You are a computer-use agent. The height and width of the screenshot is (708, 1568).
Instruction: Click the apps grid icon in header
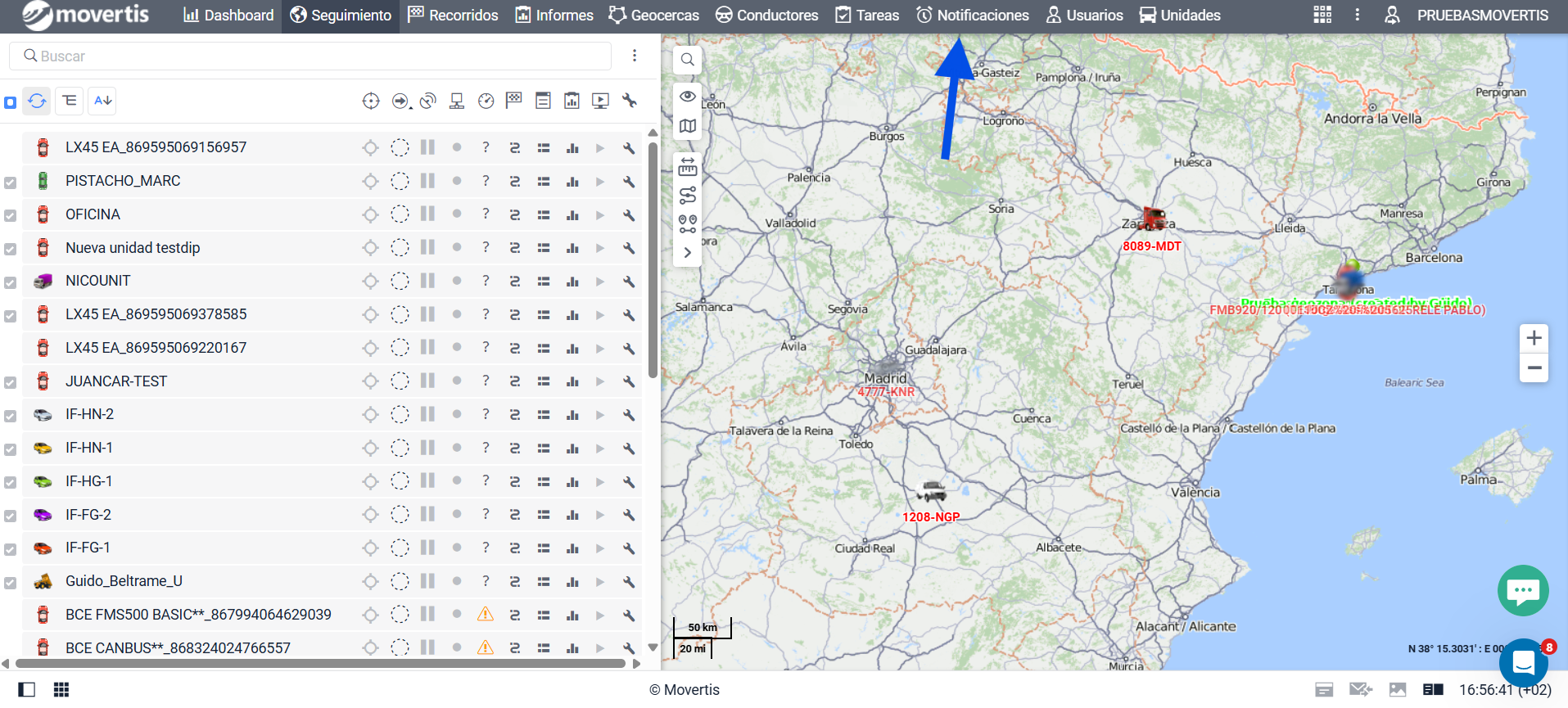1322,15
